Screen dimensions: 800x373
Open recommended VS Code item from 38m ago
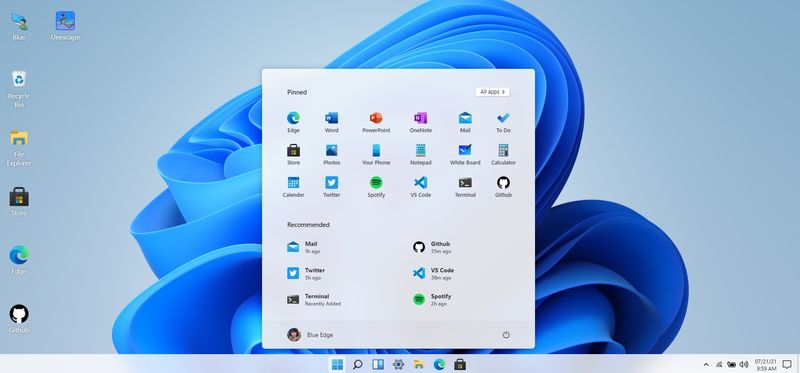pyautogui.click(x=434, y=273)
